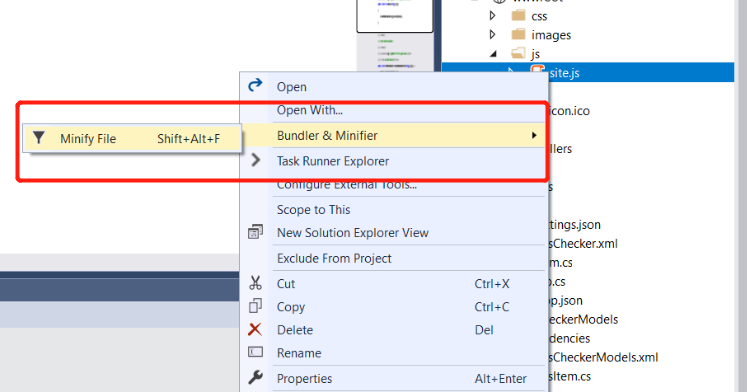
Task: Click the css folder icon
Action: tap(518, 16)
